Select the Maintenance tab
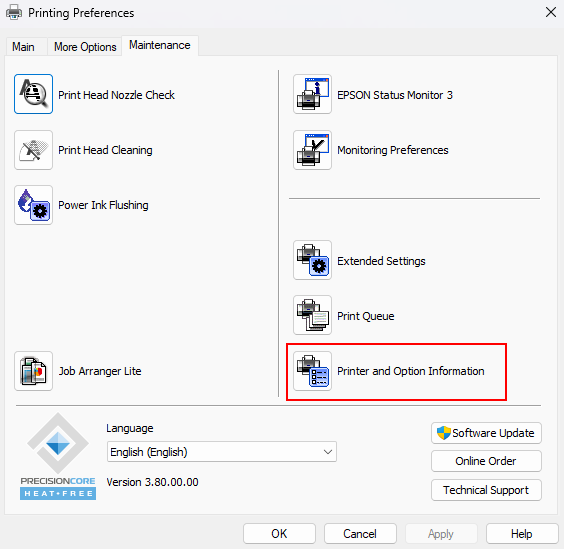The height and width of the screenshot is (549, 564). point(160,45)
